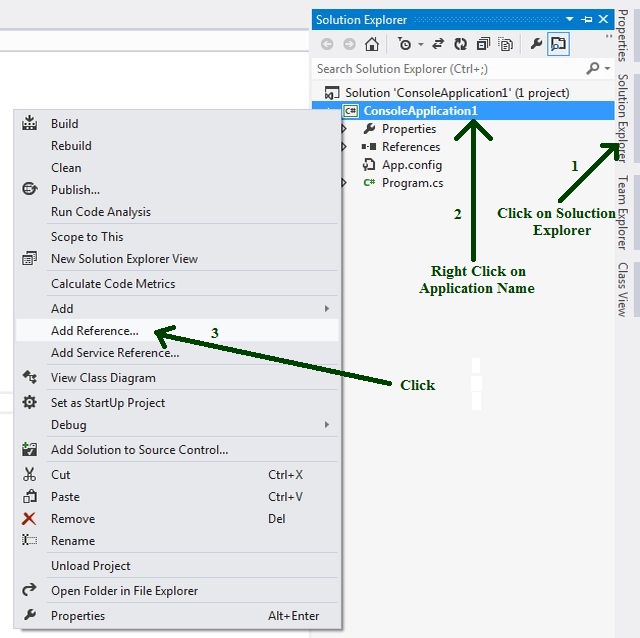This screenshot has height=638, width=640.
Task: Open the Solution Explorer side tab
Action: (622, 118)
